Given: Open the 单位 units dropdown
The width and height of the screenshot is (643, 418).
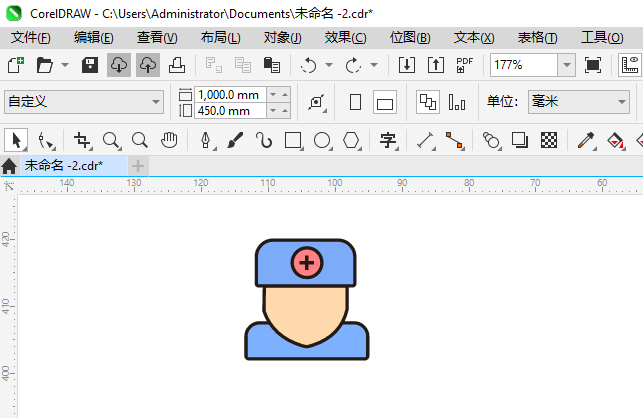Looking at the screenshot, I should [579, 102].
